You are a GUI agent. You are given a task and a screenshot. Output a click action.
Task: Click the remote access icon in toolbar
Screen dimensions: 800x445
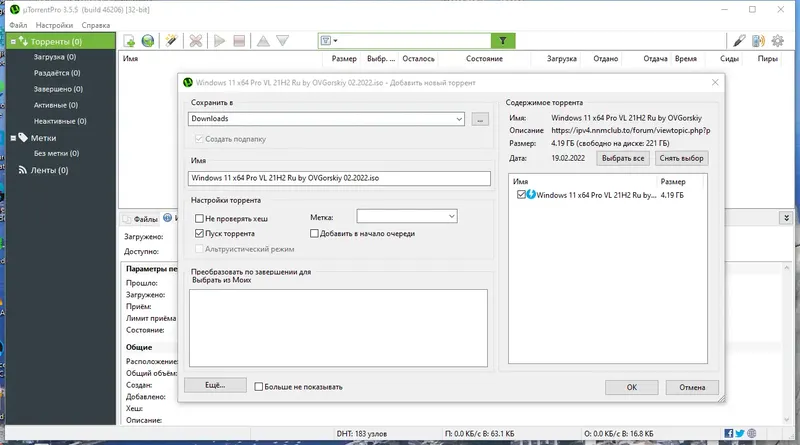click(758, 41)
